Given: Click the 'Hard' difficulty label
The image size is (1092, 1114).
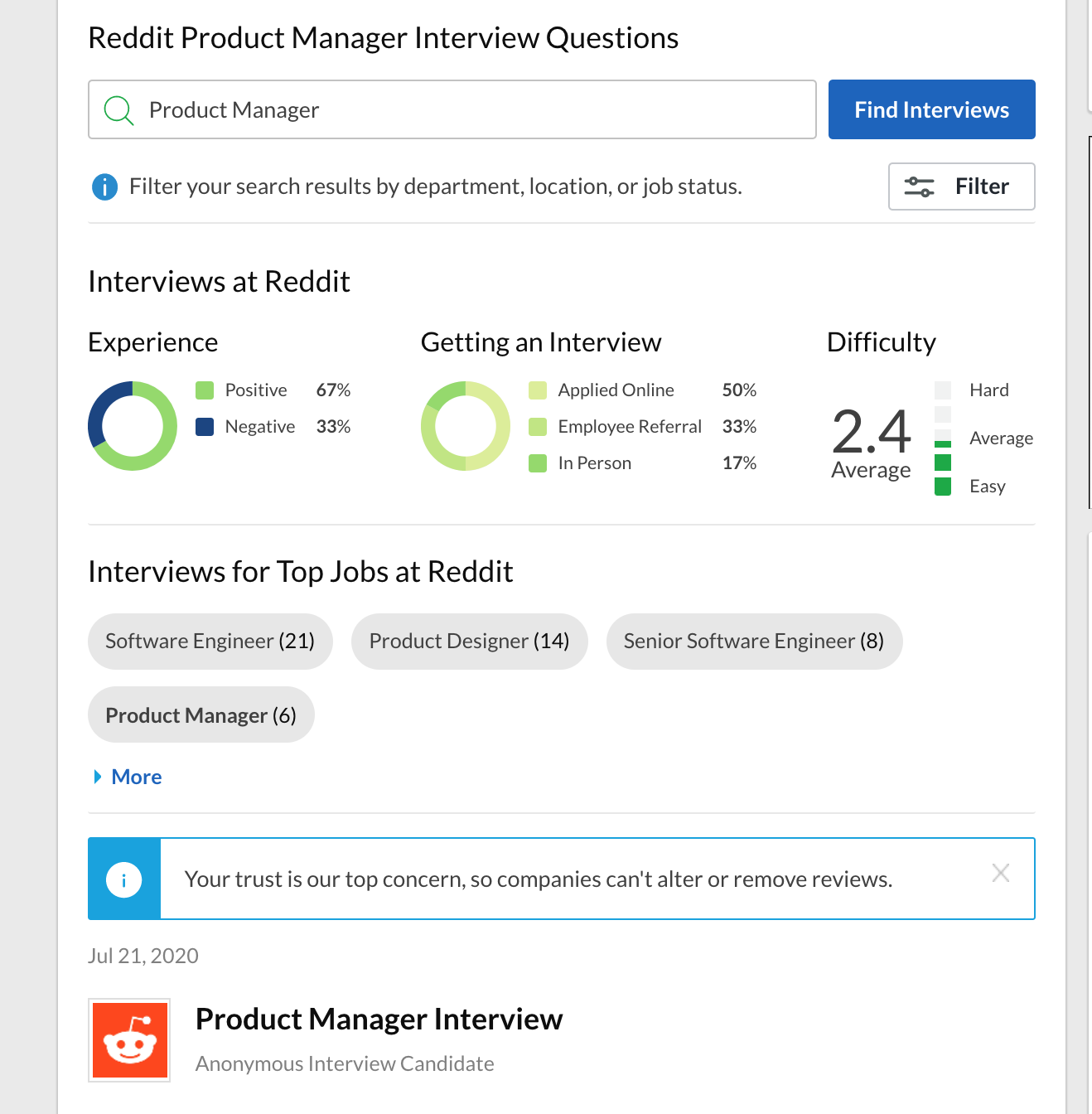Looking at the screenshot, I should pyautogui.click(x=989, y=390).
